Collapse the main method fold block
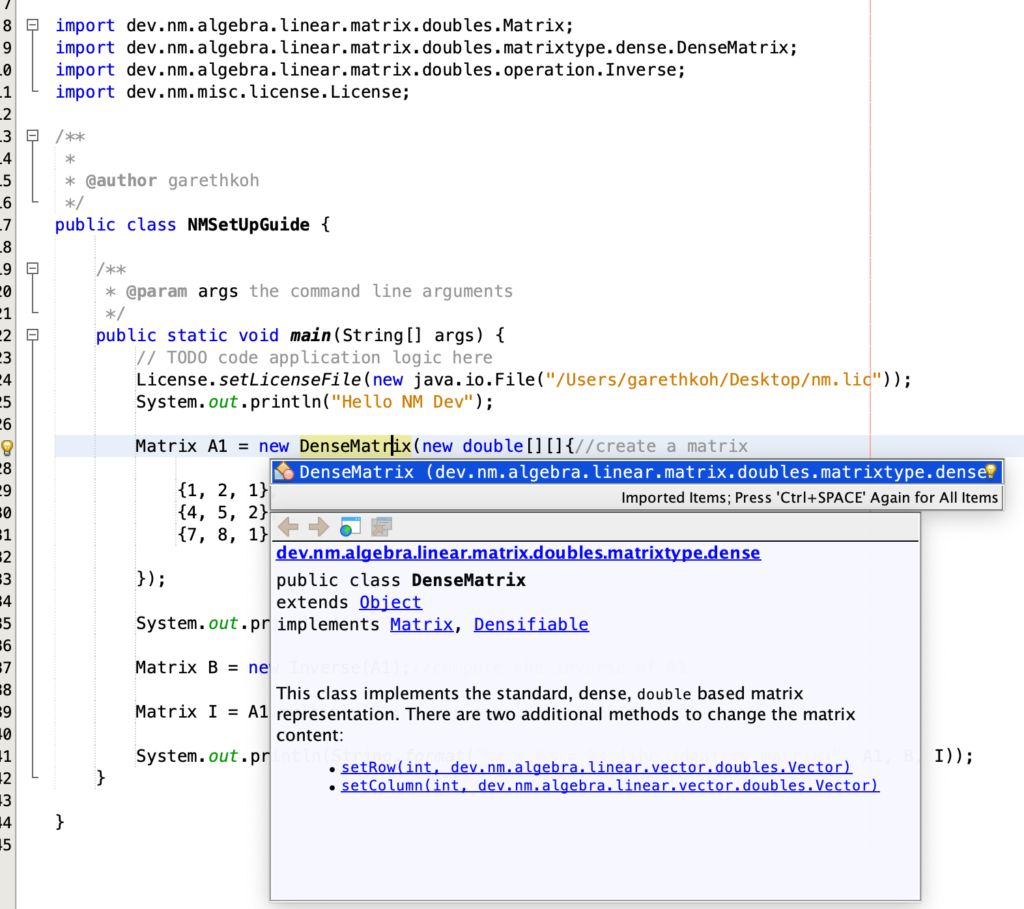The height and width of the screenshot is (909, 1024). [x=31, y=335]
